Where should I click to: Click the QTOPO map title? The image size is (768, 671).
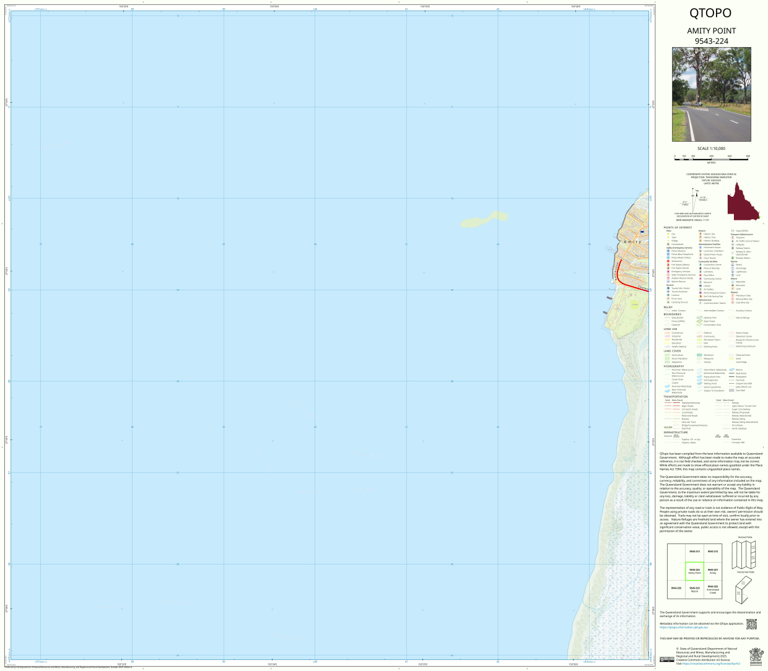tap(710, 13)
